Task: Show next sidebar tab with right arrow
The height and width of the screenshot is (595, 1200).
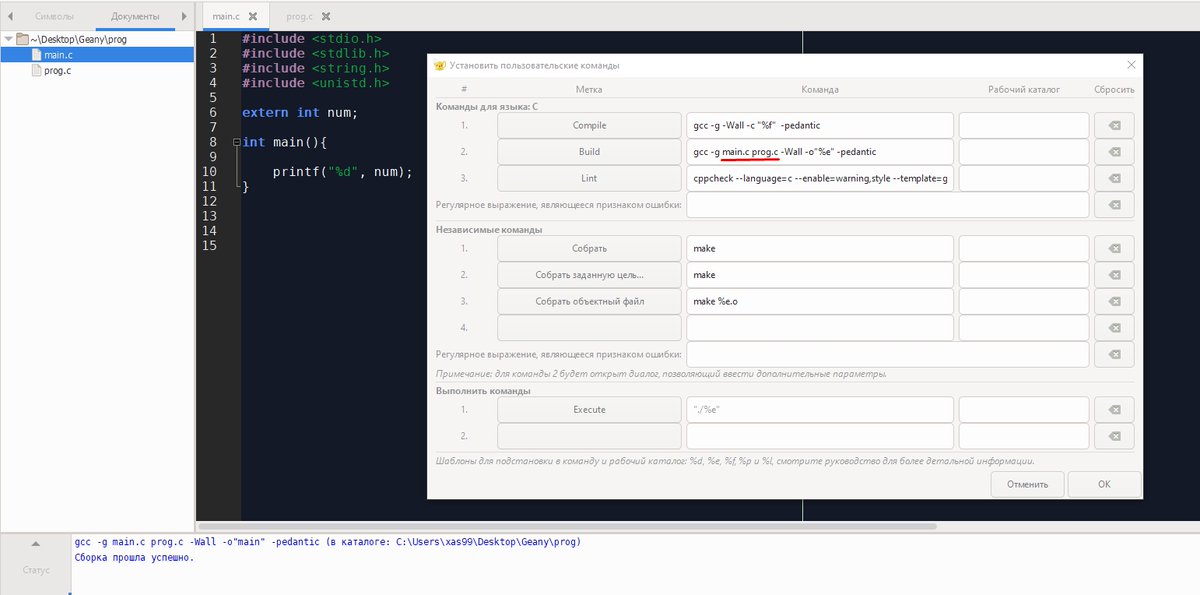Action: 184,16
